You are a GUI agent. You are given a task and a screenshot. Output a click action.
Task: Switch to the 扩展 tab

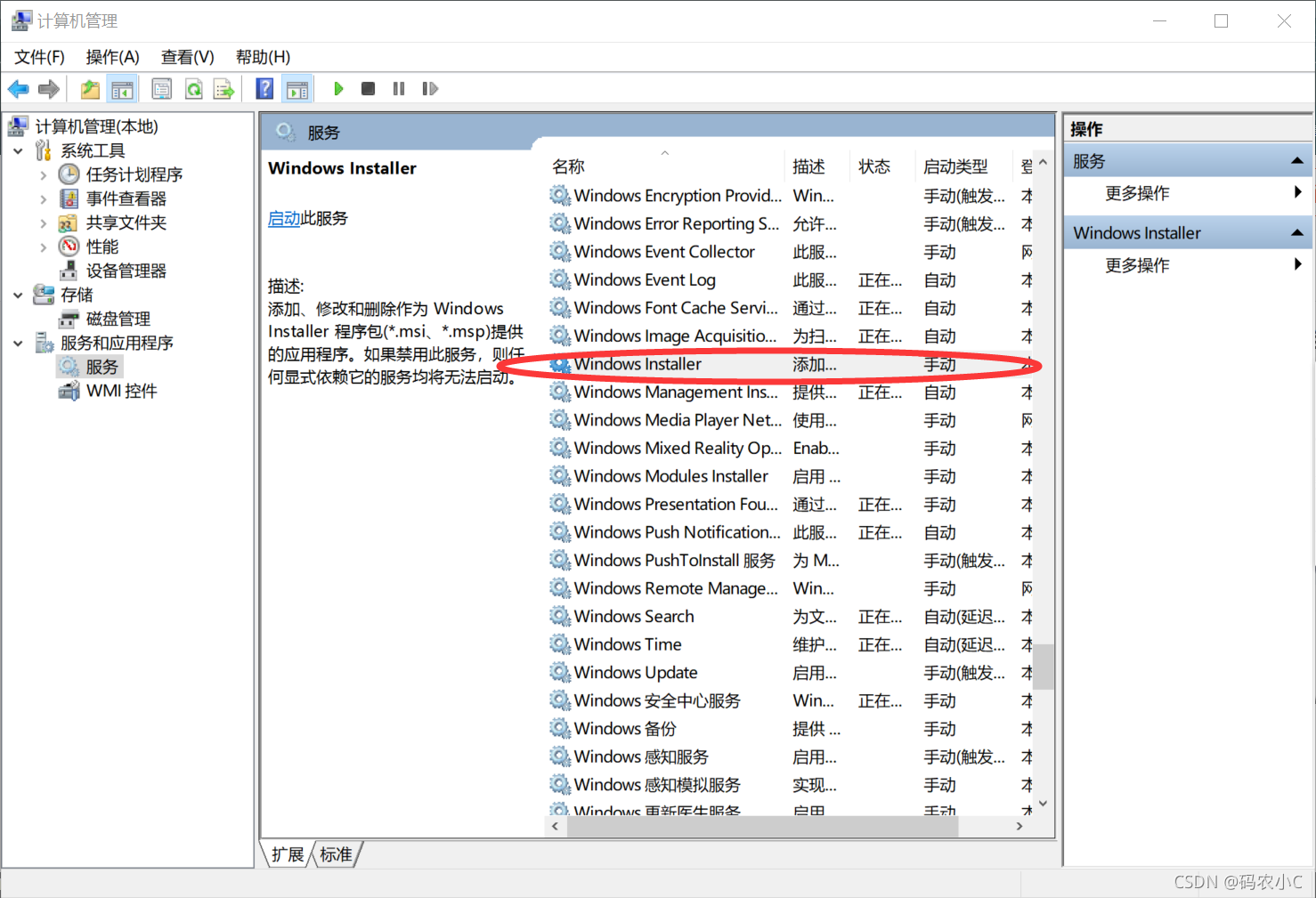pyautogui.click(x=288, y=854)
